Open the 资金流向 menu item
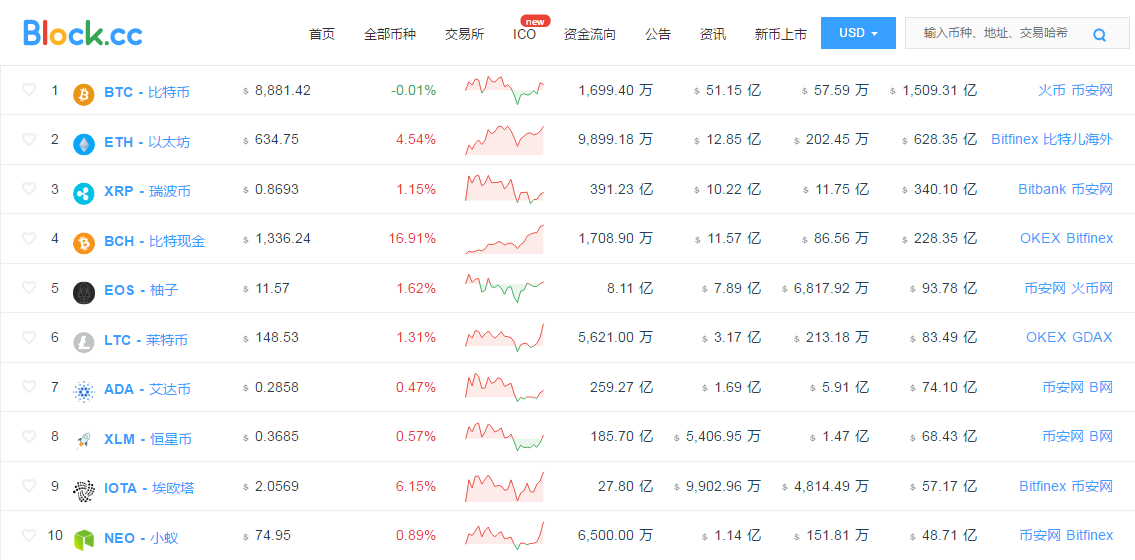1135x560 pixels. (x=590, y=34)
